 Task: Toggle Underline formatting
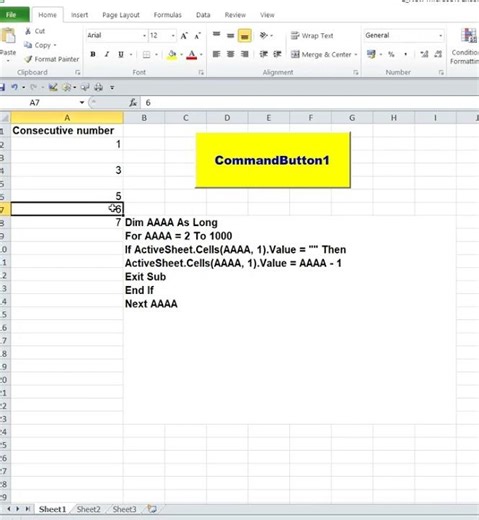tap(121, 54)
